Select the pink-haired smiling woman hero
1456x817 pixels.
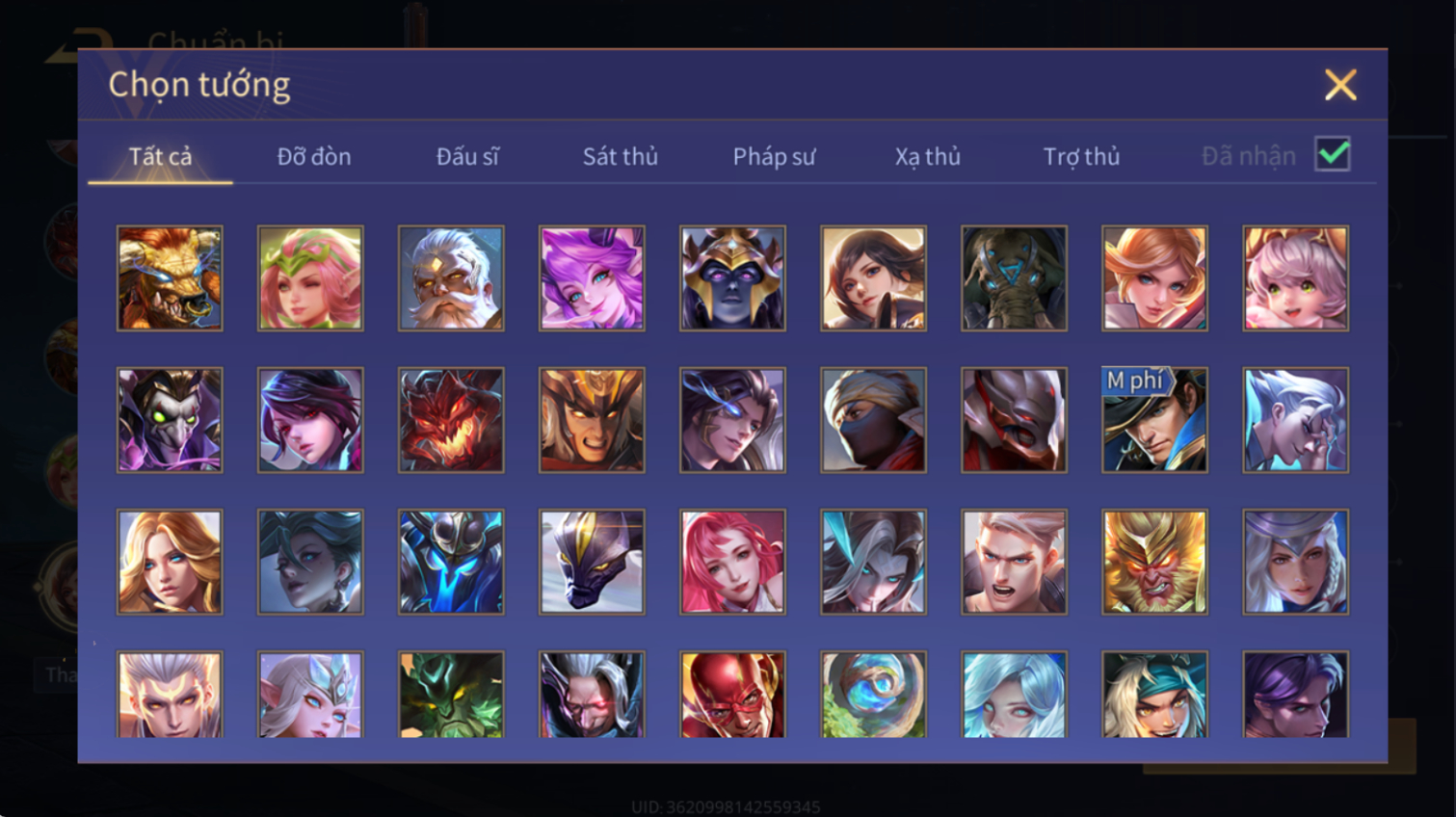pyautogui.click(x=732, y=562)
